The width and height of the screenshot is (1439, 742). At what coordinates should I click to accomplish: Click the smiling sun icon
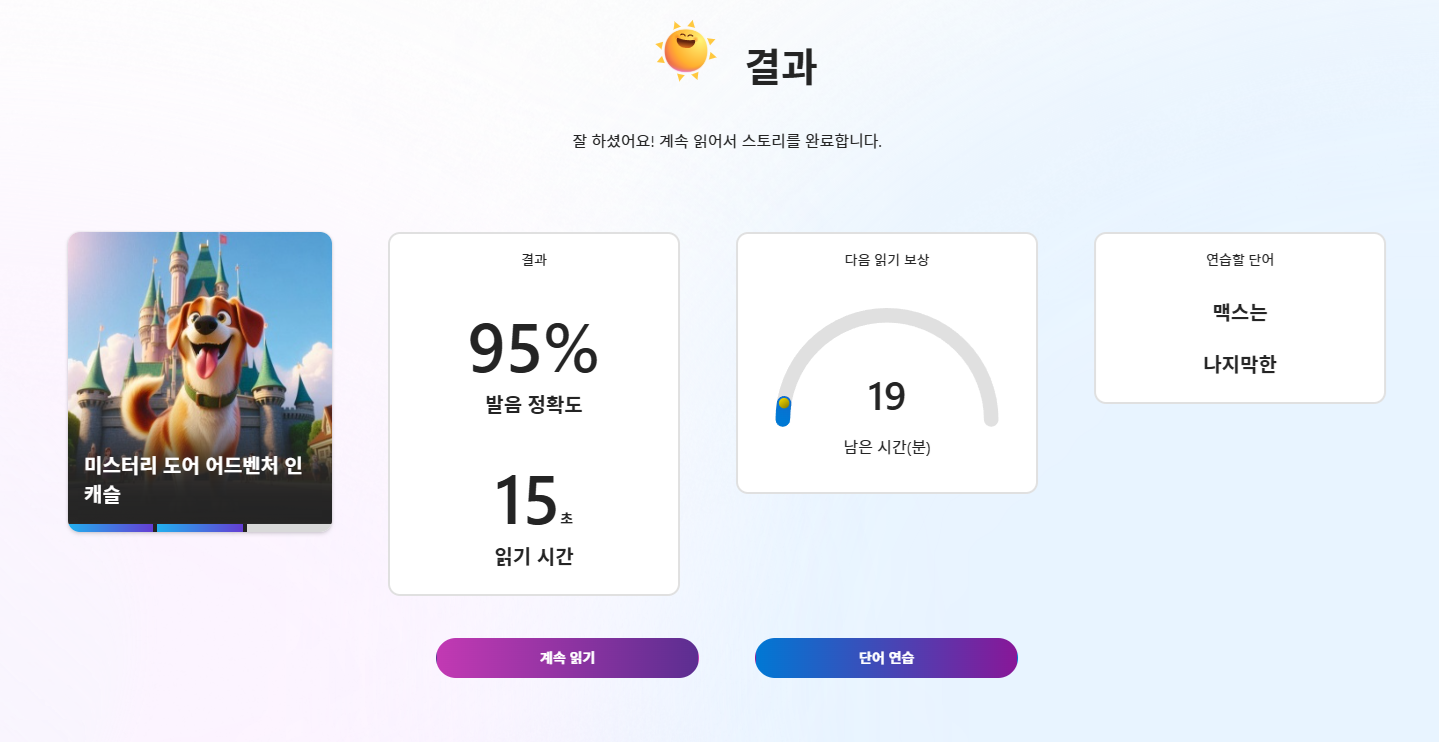[686, 50]
